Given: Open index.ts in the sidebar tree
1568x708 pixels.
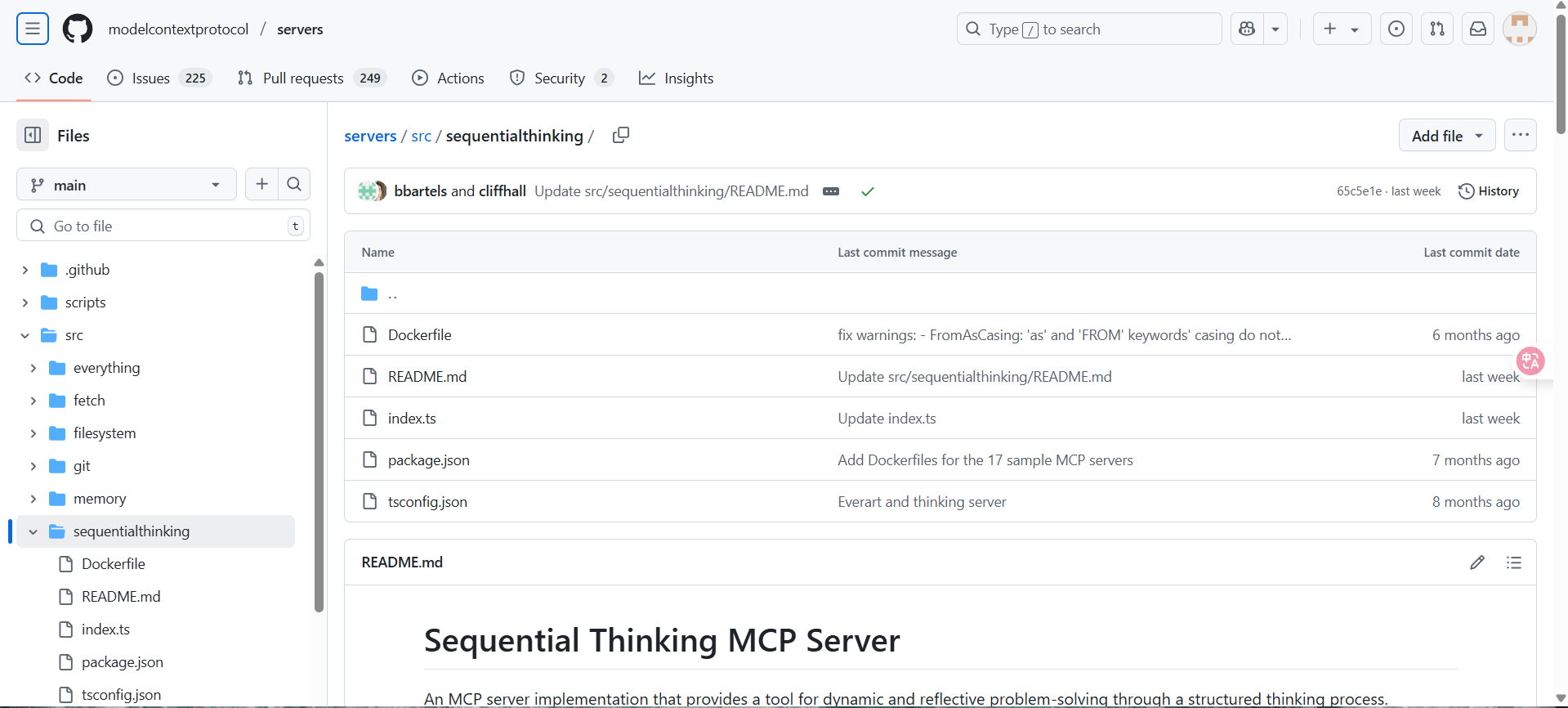Looking at the screenshot, I should [105, 630].
